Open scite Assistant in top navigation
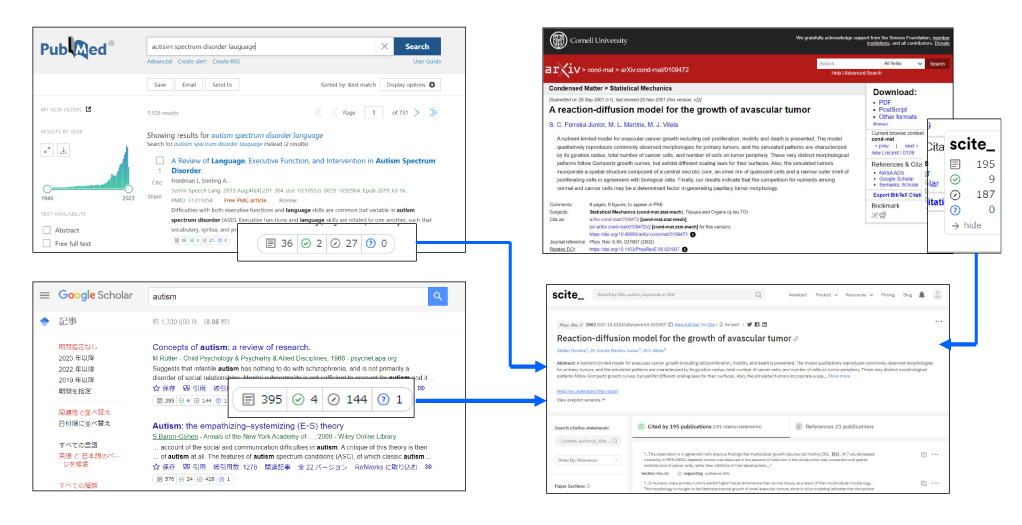This screenshot has width=1022, height=525. 798,295
